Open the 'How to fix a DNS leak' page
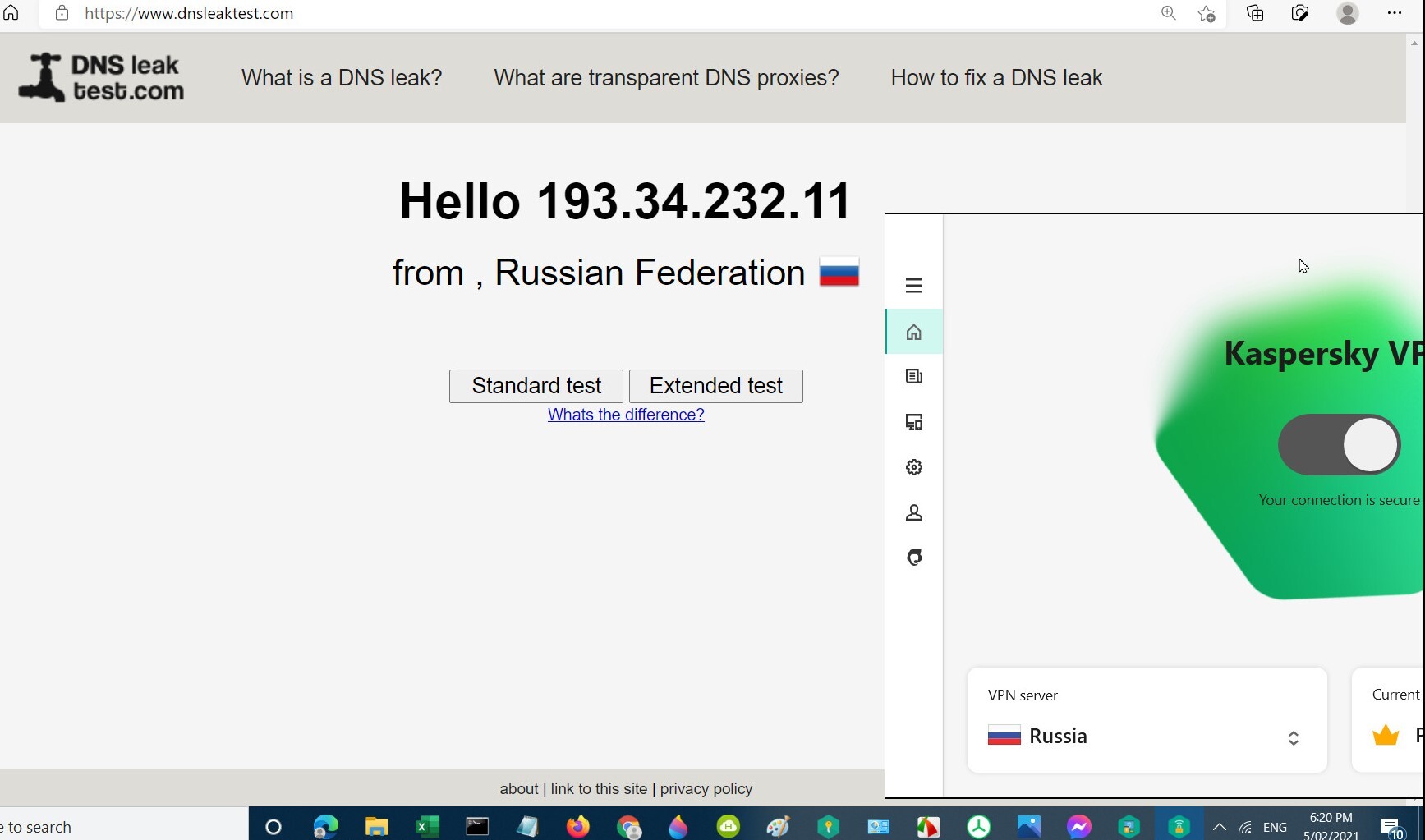 tap(996, 78)
